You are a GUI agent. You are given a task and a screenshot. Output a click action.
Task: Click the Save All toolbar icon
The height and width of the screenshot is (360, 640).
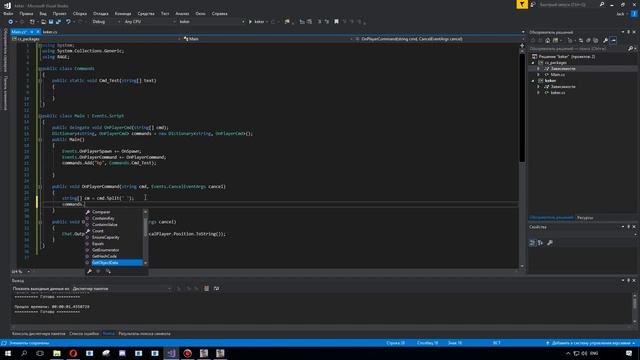coord(58,22)
